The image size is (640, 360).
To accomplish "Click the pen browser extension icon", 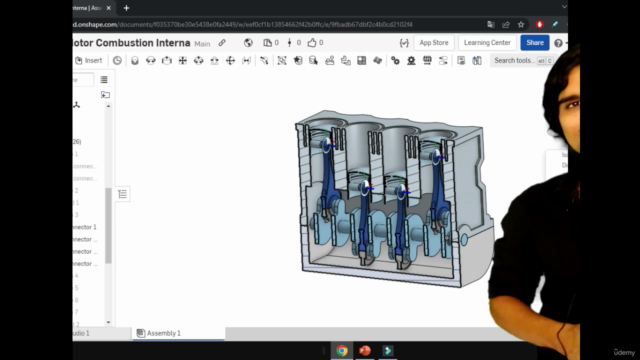I will [x=555, y=24].
